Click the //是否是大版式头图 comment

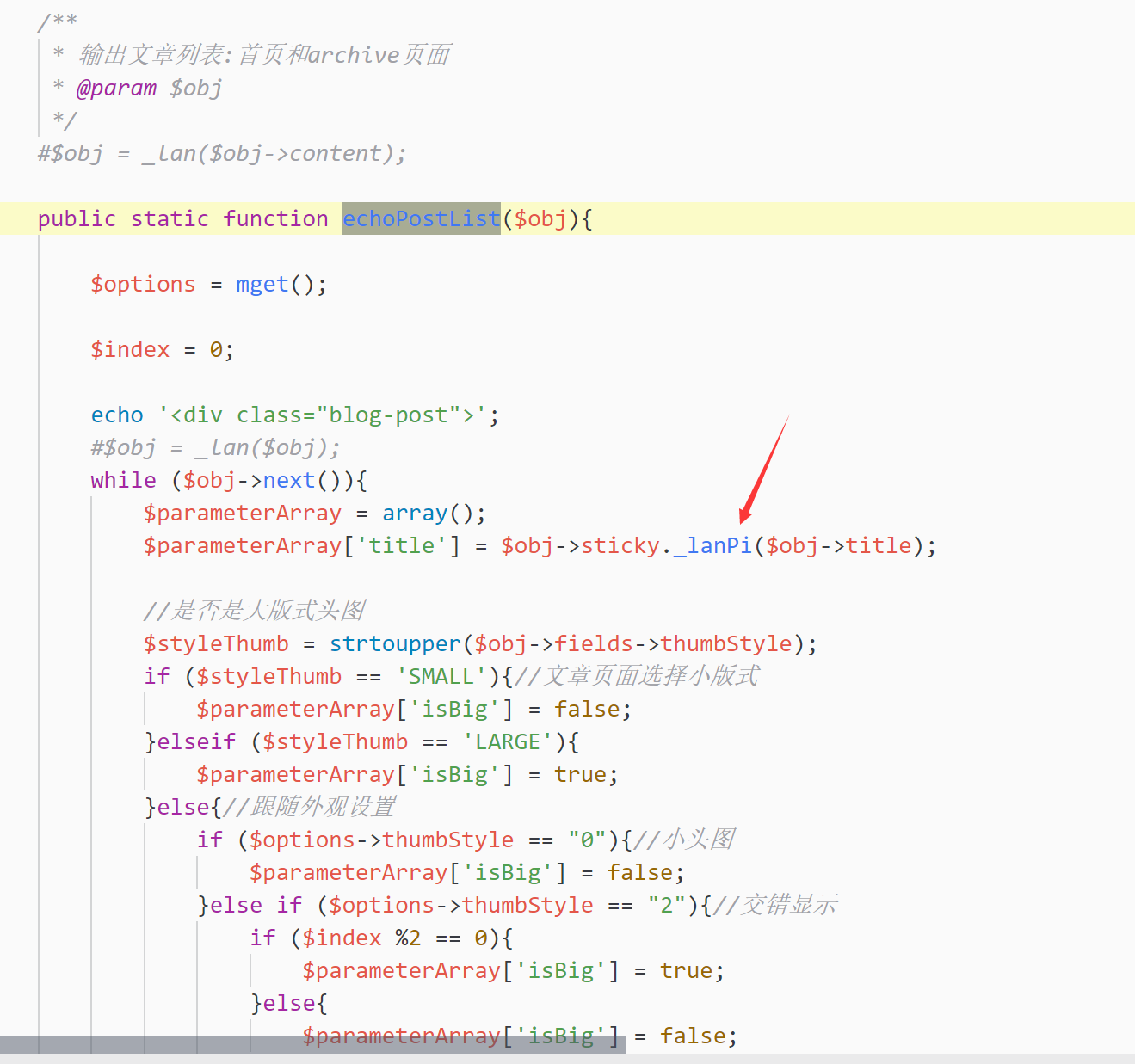pyautogui.click(x=255, y=611)
